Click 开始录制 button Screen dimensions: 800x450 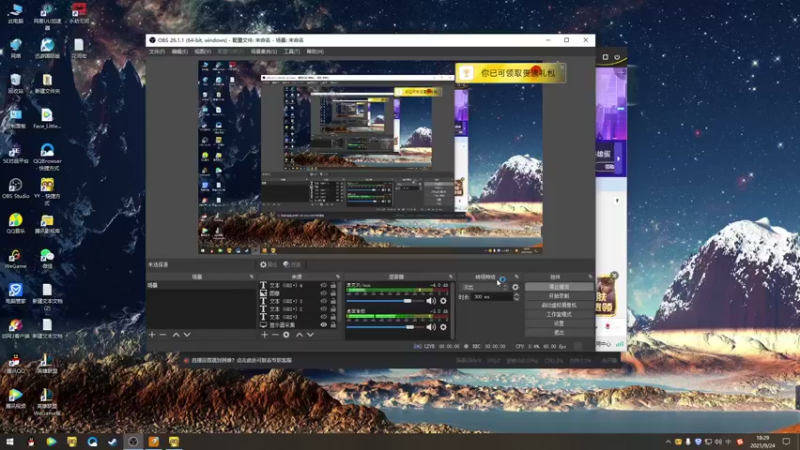tap(559, 296)
